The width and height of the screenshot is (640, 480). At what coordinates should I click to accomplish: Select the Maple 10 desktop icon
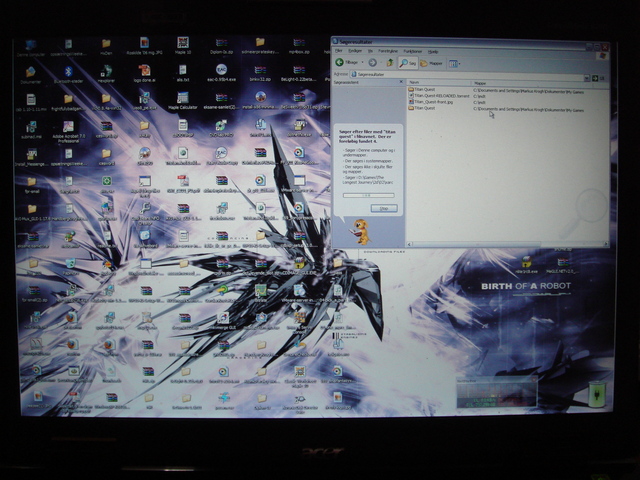click(x=183, y=46)
